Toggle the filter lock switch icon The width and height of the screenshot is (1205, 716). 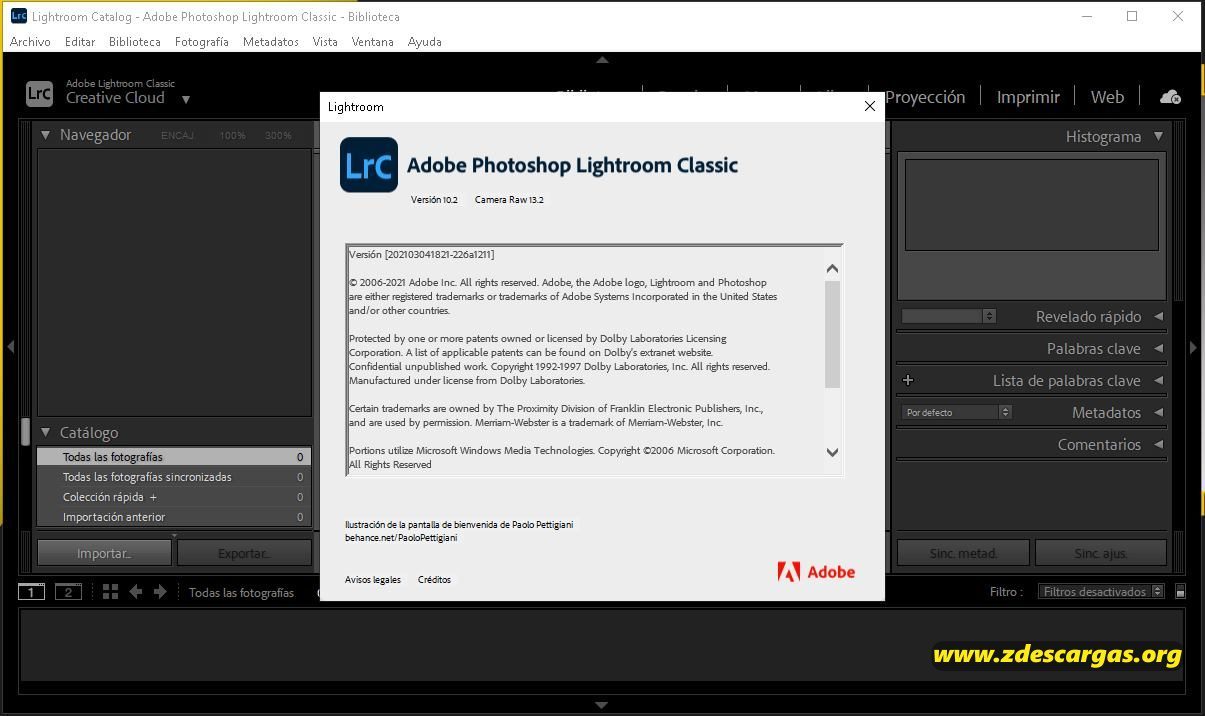pyautogui.click(x=1180, y=592)
